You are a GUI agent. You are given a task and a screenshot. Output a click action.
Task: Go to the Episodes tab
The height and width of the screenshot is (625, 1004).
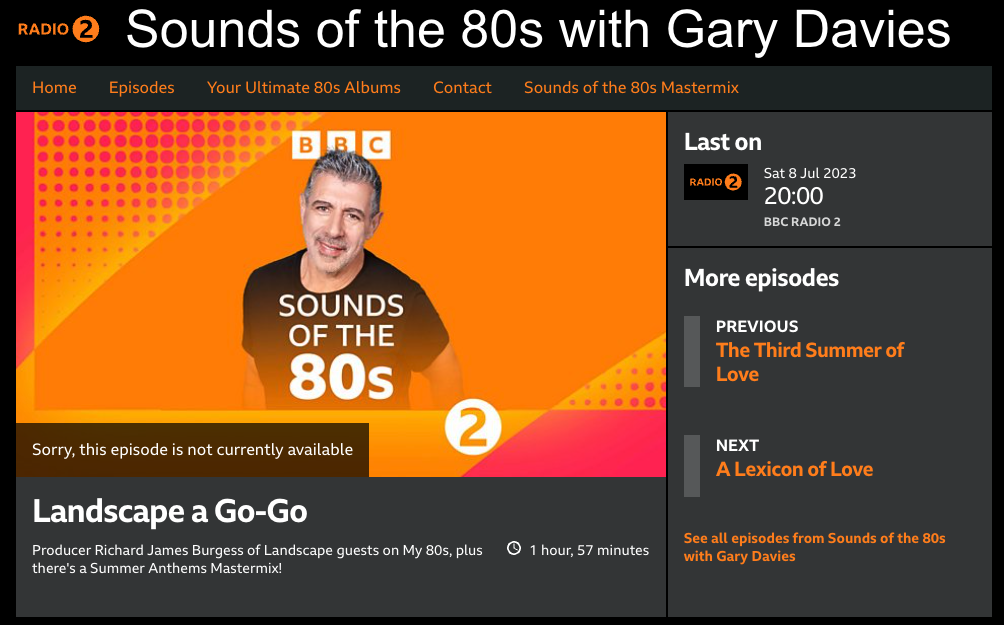[142, 88]
